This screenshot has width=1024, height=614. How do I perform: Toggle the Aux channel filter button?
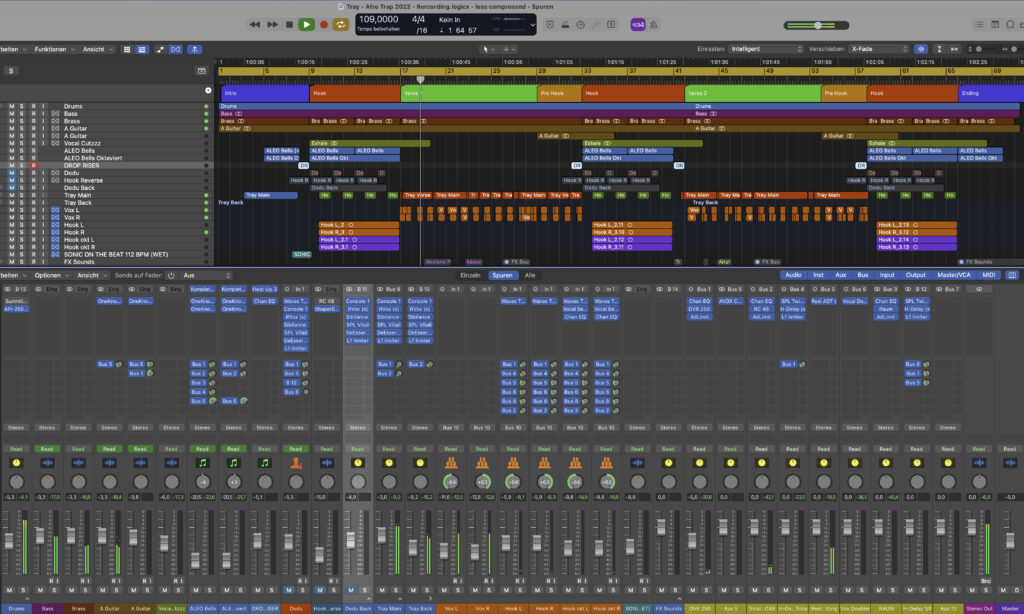(840, 275)
